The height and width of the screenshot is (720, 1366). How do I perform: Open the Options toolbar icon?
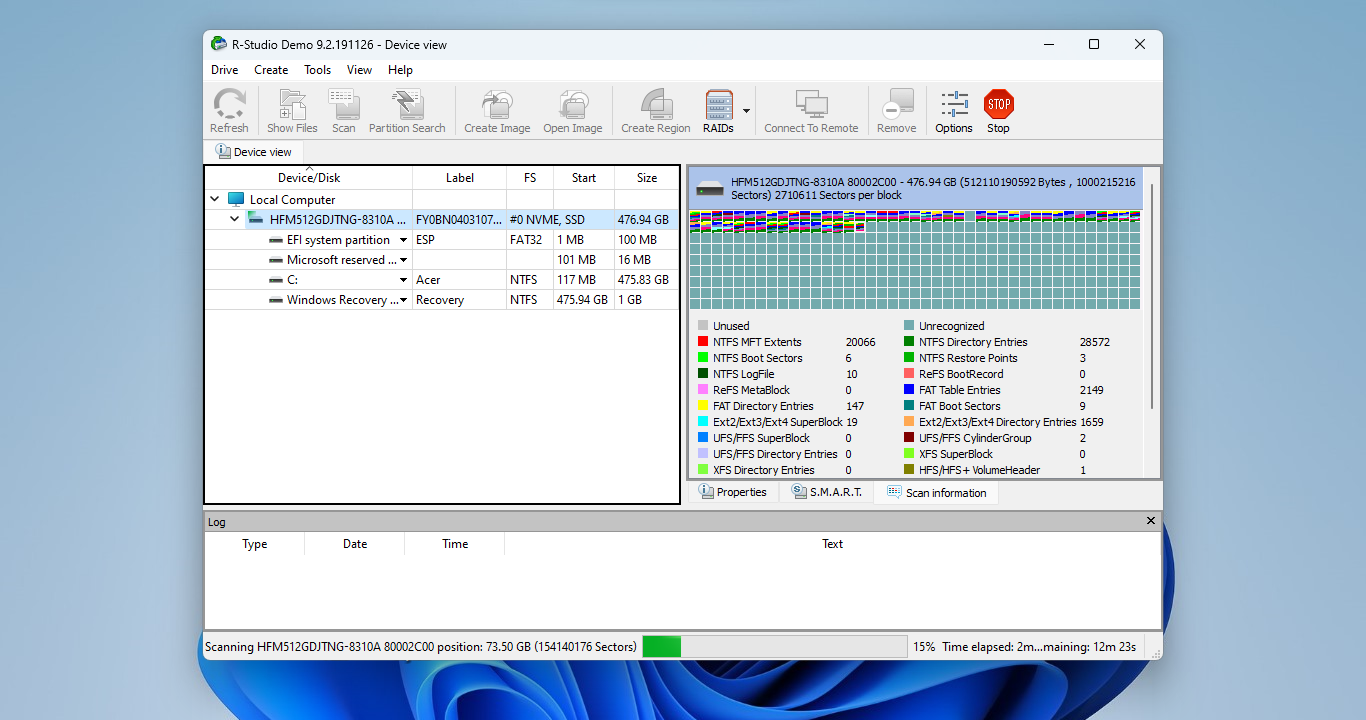coord(954,111)
